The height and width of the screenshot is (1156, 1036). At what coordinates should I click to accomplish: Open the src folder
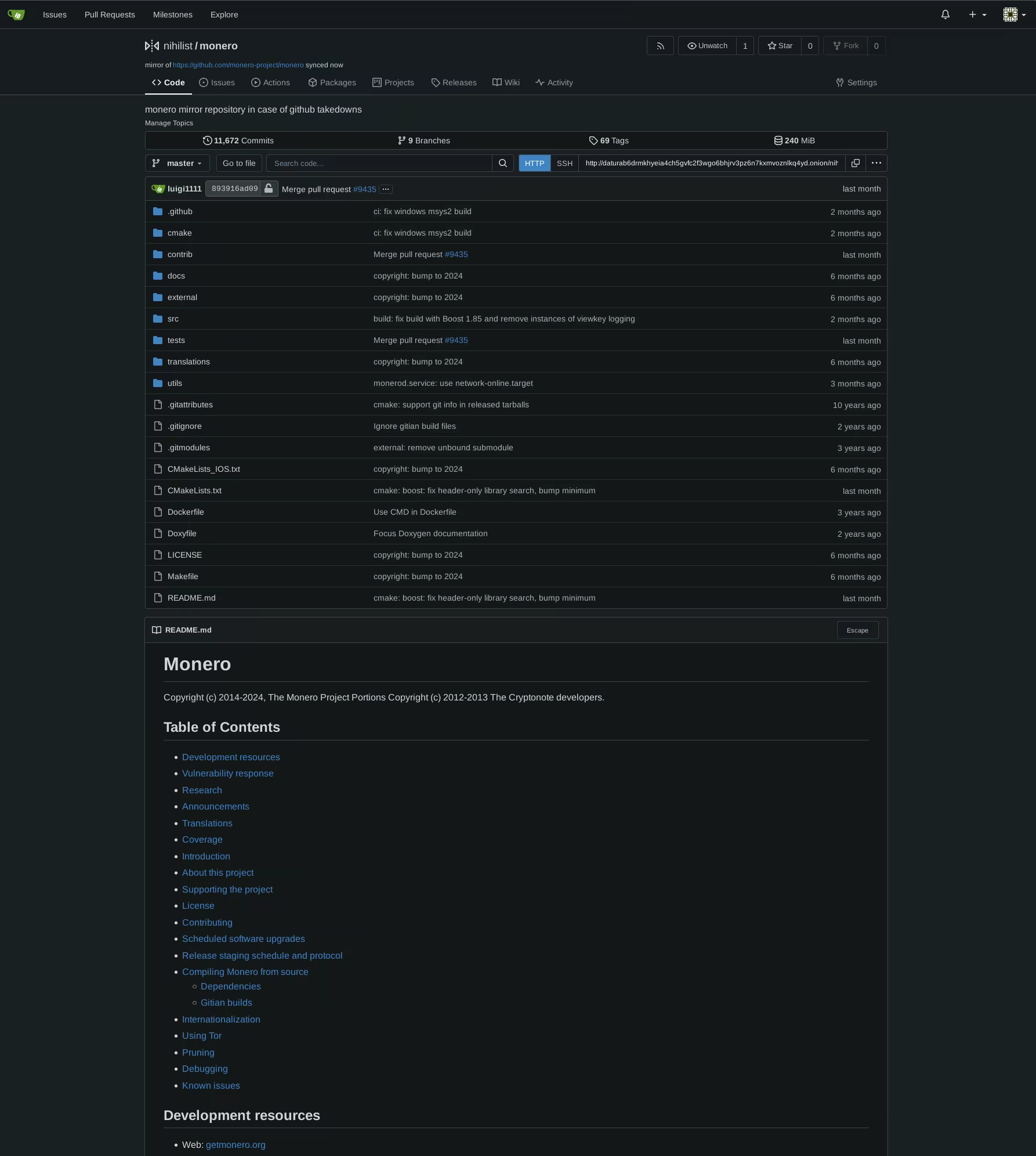tap(173, 319)
